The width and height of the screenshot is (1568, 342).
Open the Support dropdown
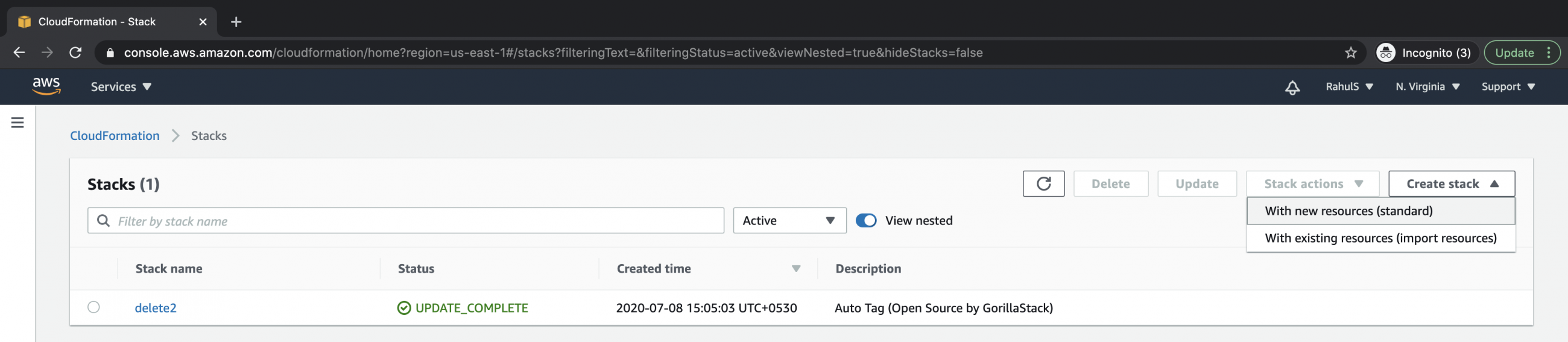pyautogui.click(x=1508, y=87)
